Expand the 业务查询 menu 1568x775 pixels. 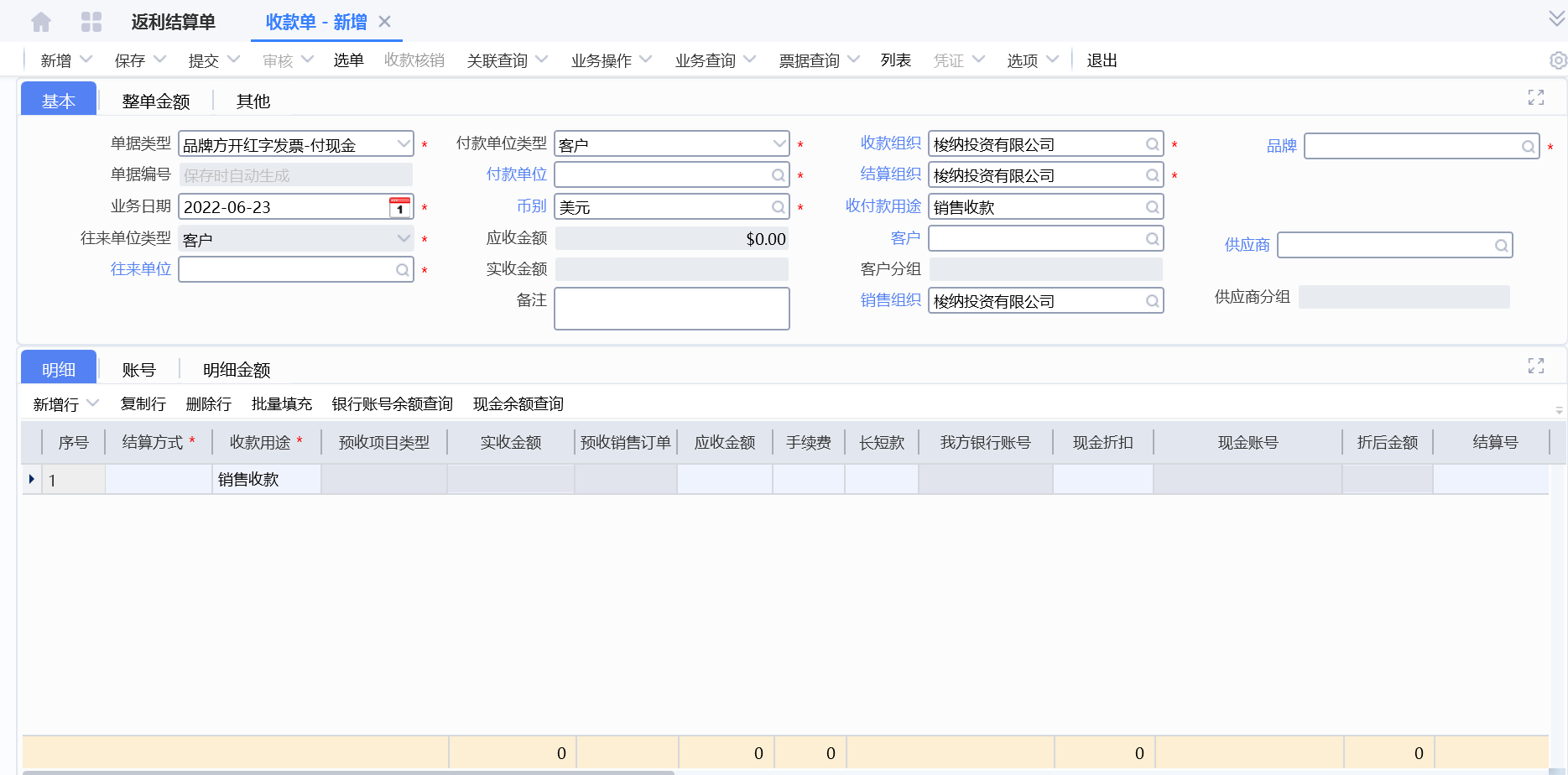coord(749,60)
